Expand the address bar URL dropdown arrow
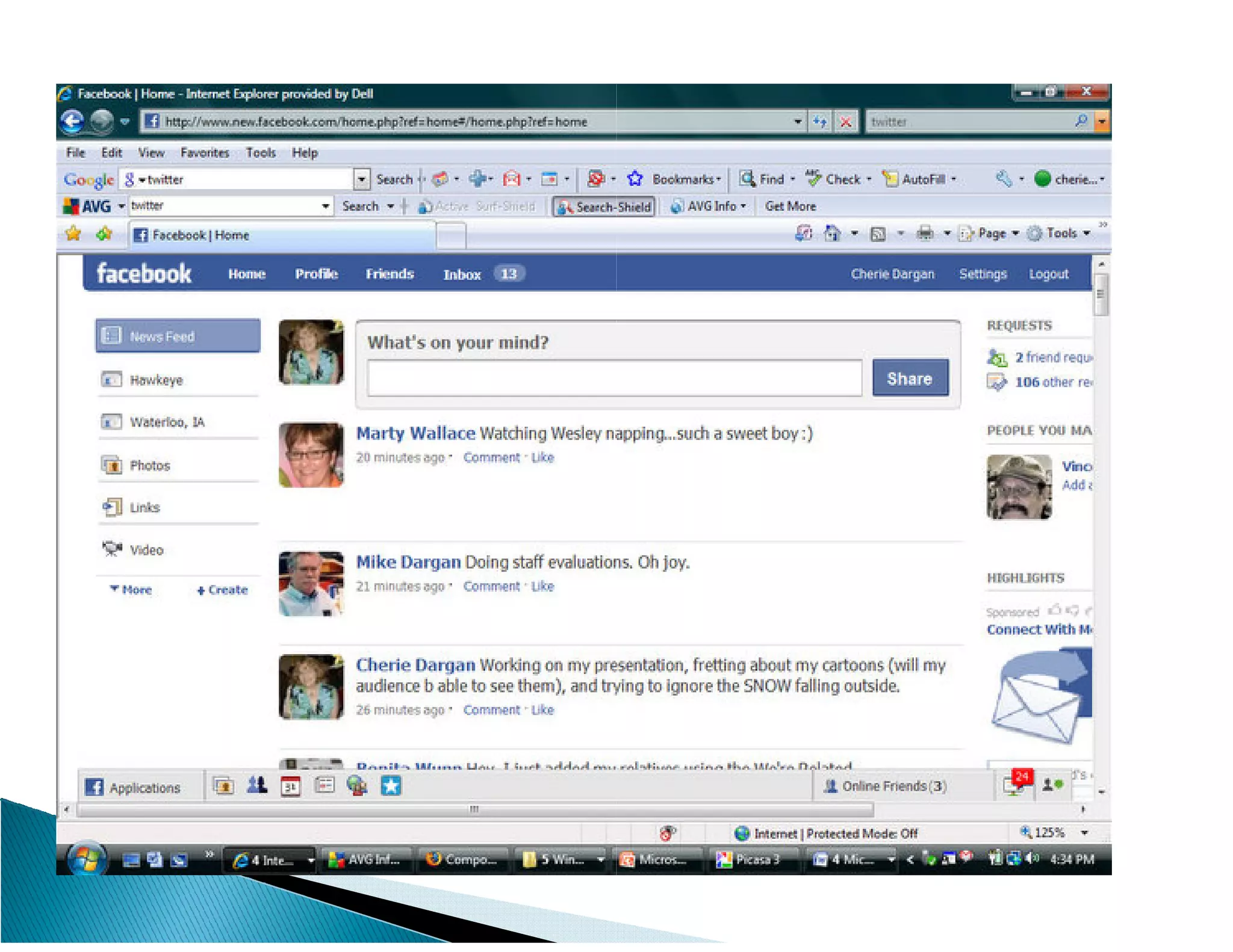This screenshot has height=952, width=1233. [797, 122]
